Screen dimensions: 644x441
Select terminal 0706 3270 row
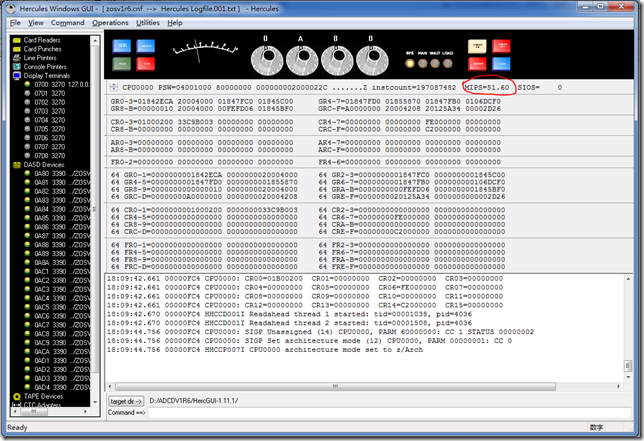(x=50, y=138)
